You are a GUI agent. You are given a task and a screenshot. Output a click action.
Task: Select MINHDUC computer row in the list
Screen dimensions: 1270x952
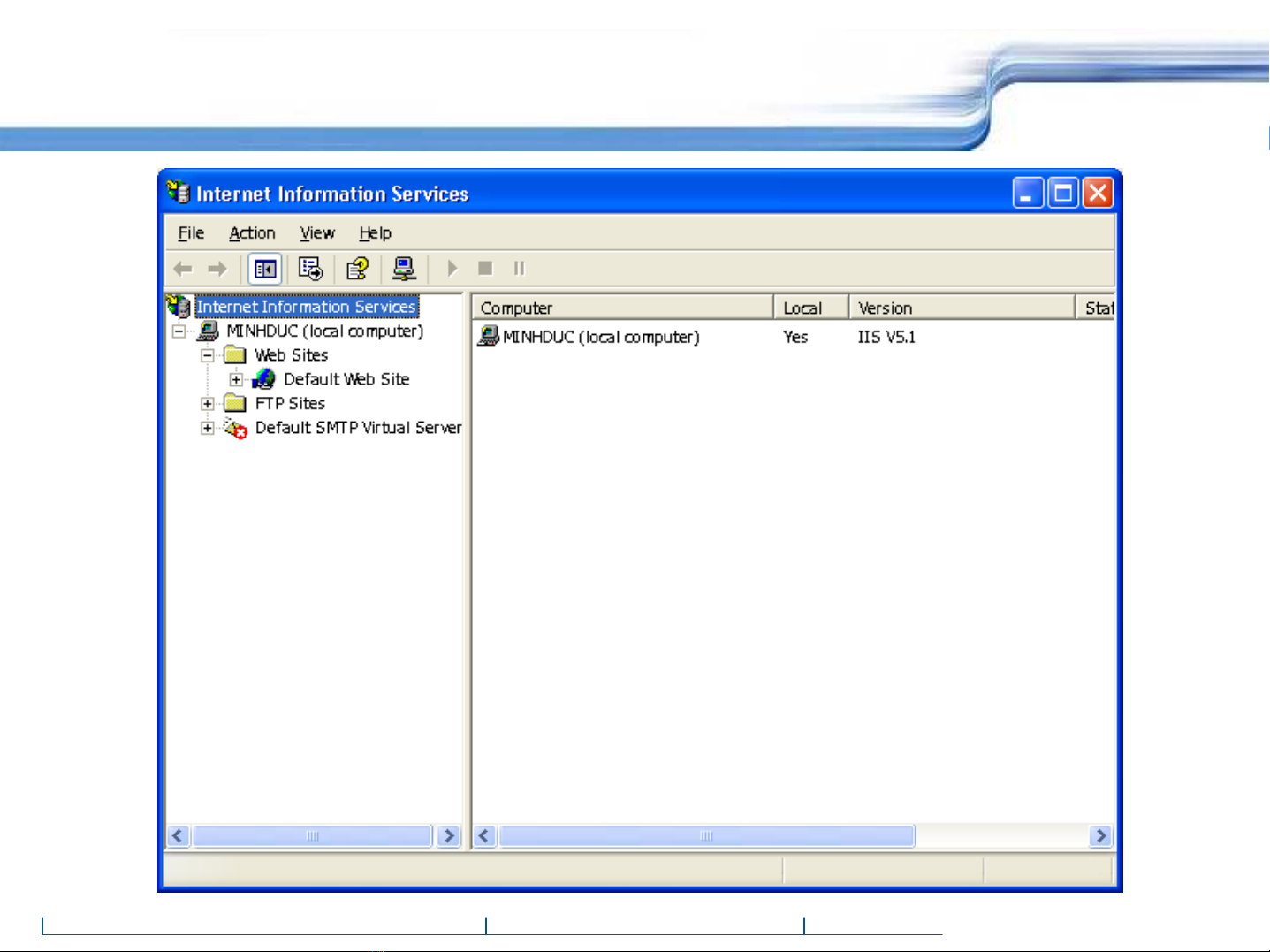pyautogui.click(x=600, y=338)
